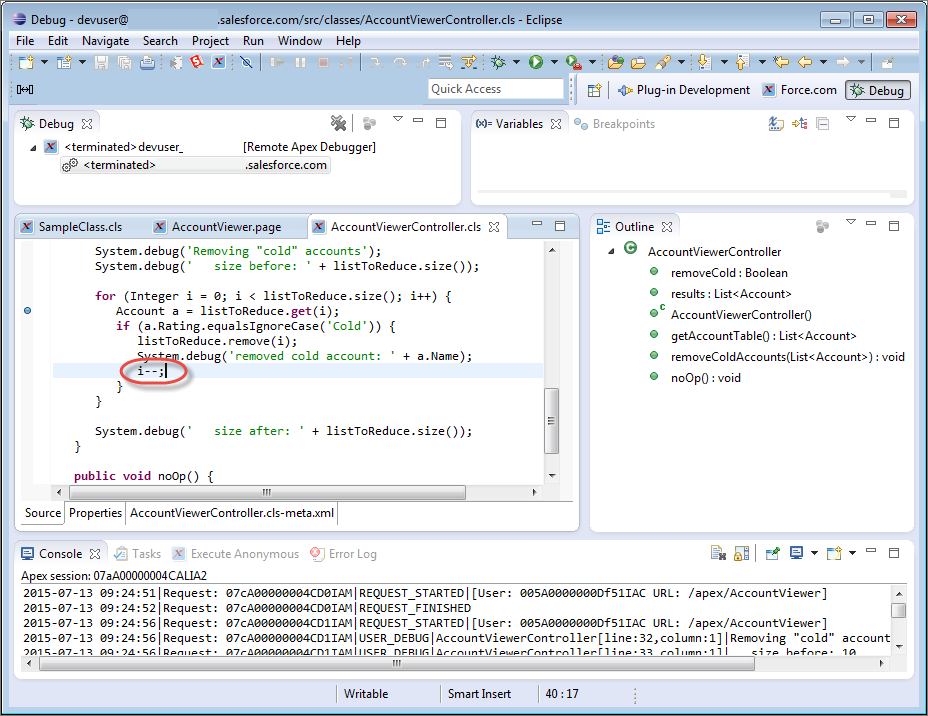This screenshot has width=928, height=716.
Task: Open the Run launch dropdown arrow
Action: point(554,62)
